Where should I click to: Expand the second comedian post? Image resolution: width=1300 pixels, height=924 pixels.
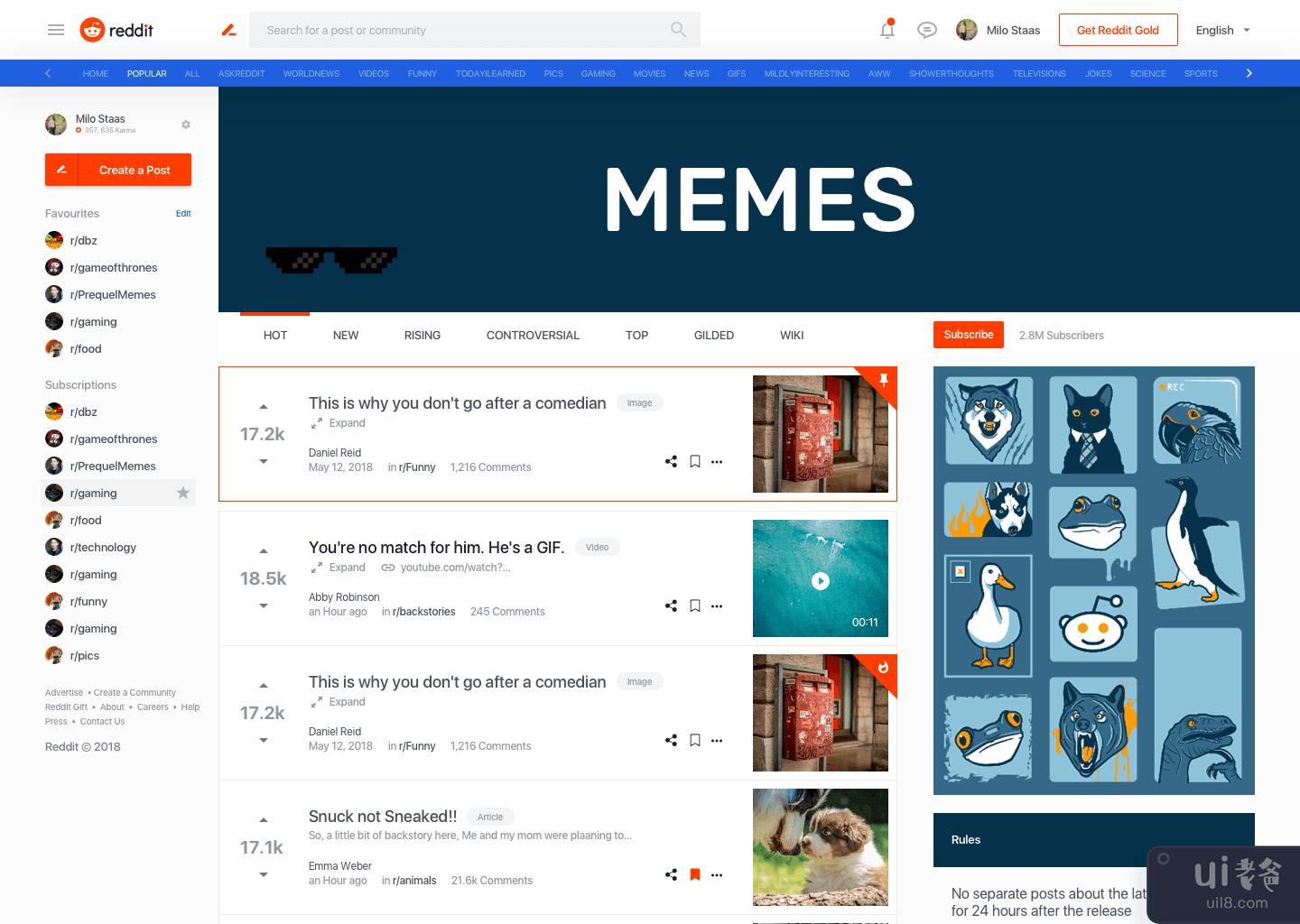tap(339, 702)
